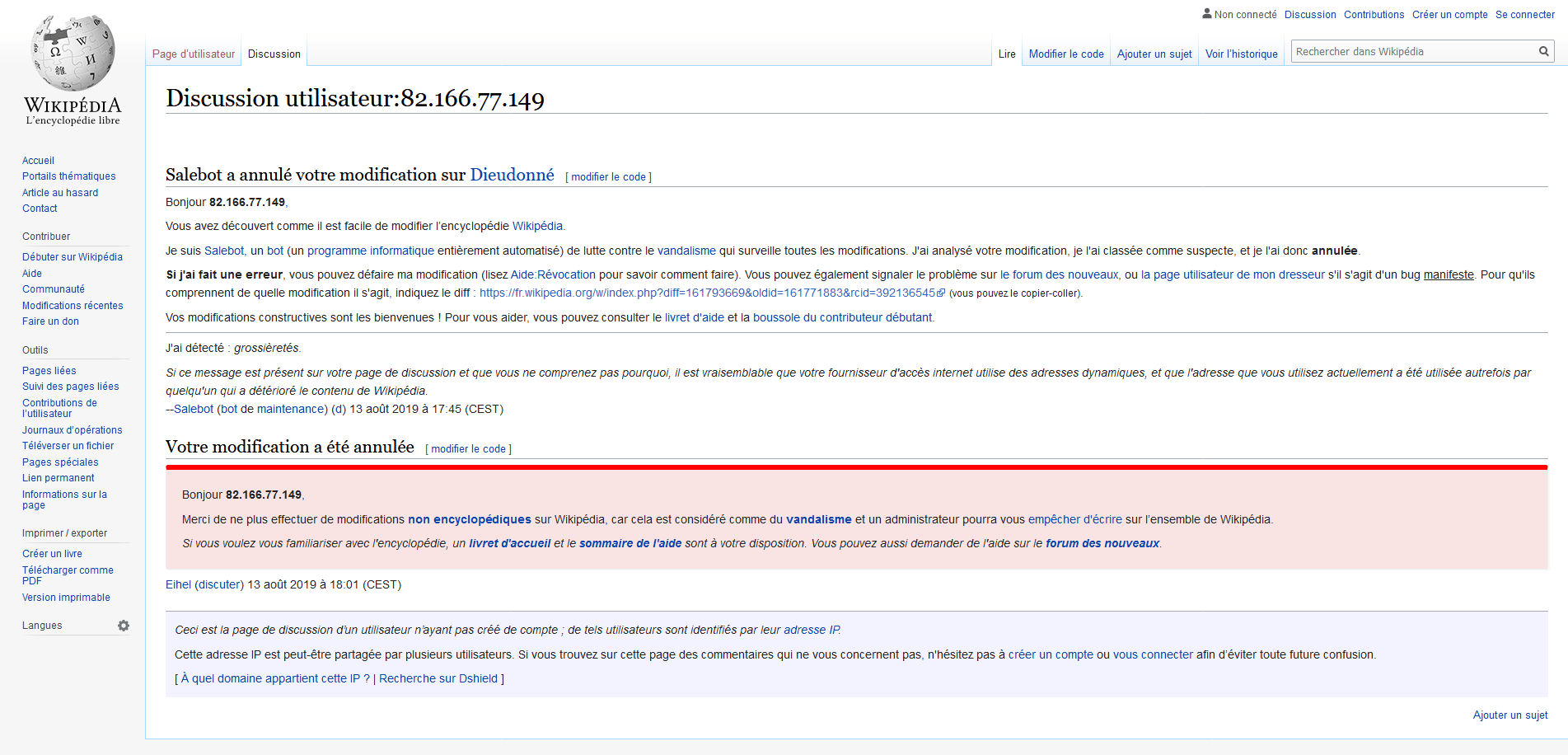
Task: Edit Votre modification a été annulée section
Action: click(x=469, y=449)
